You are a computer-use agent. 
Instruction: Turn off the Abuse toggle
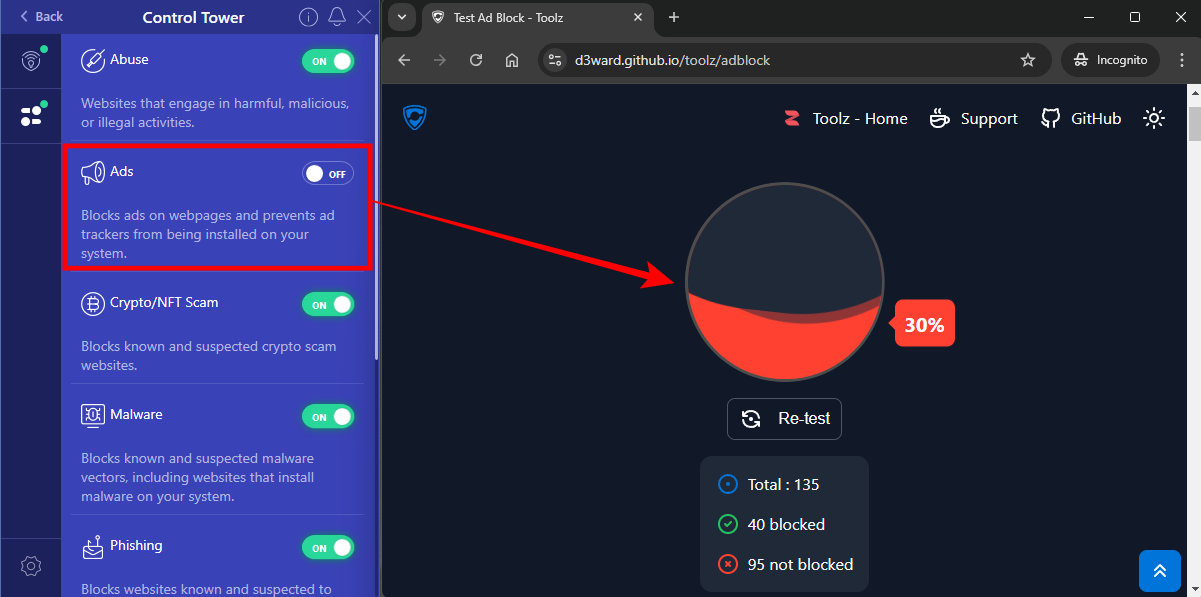328,61
